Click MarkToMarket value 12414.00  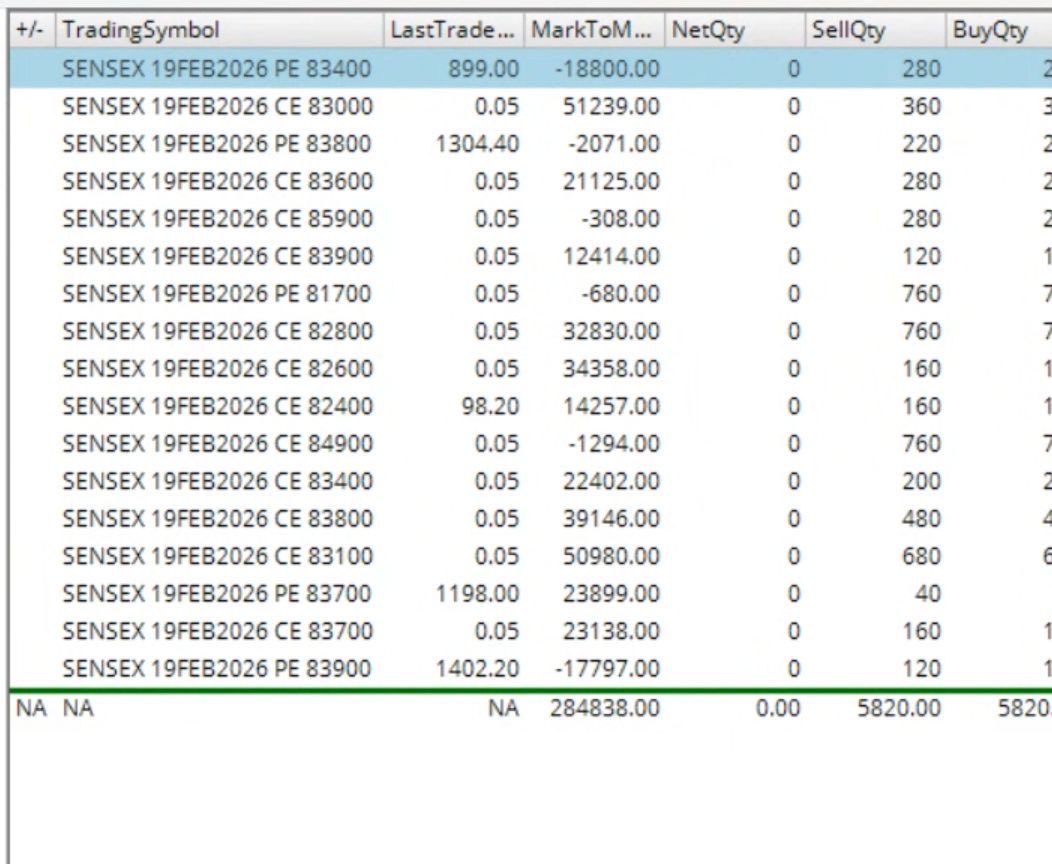611,256
